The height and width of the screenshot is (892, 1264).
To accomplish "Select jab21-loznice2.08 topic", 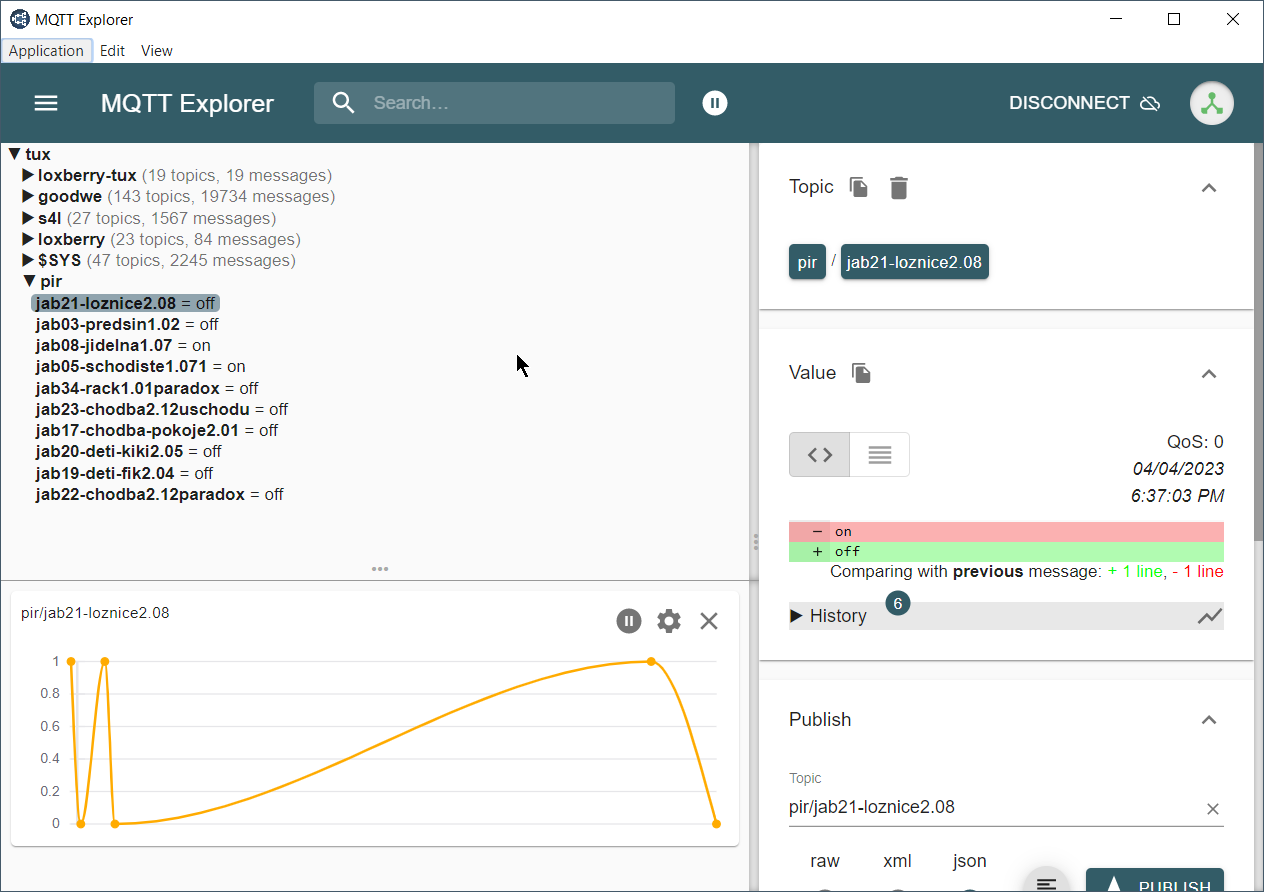I will point(125,303).
